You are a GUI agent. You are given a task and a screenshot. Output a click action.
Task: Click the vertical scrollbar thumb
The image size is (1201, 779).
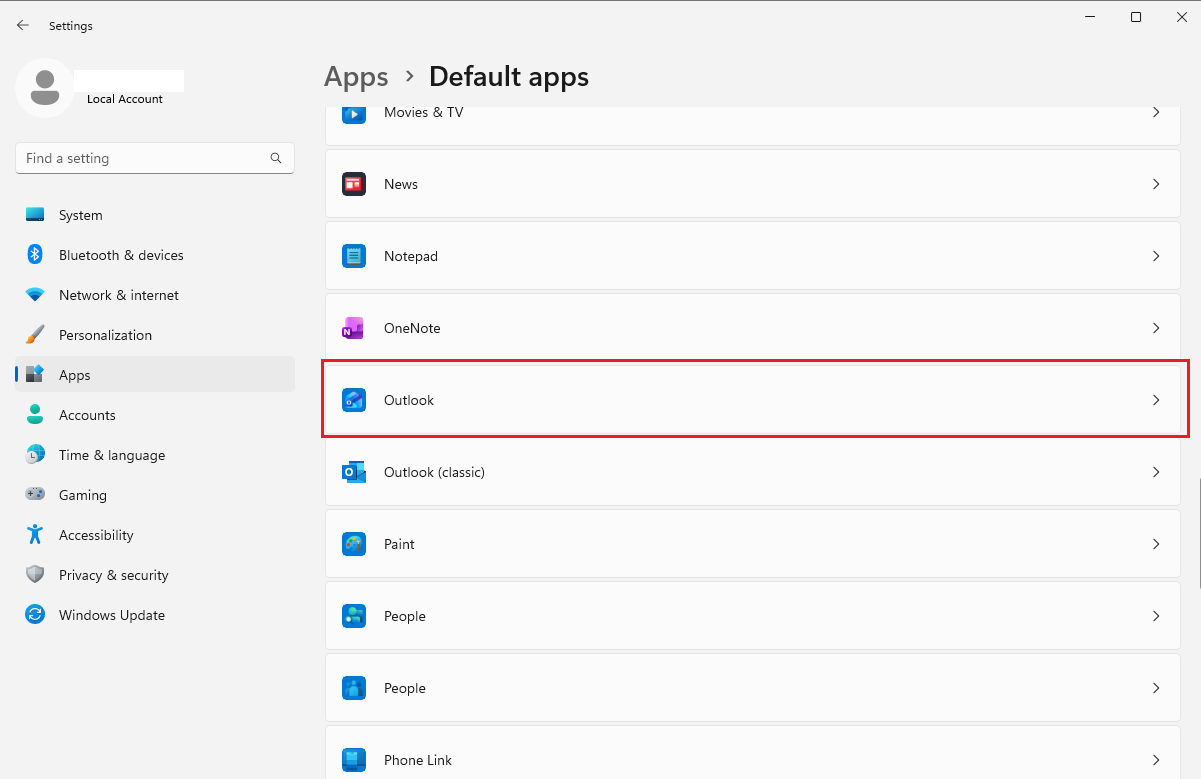point(1198,533)
